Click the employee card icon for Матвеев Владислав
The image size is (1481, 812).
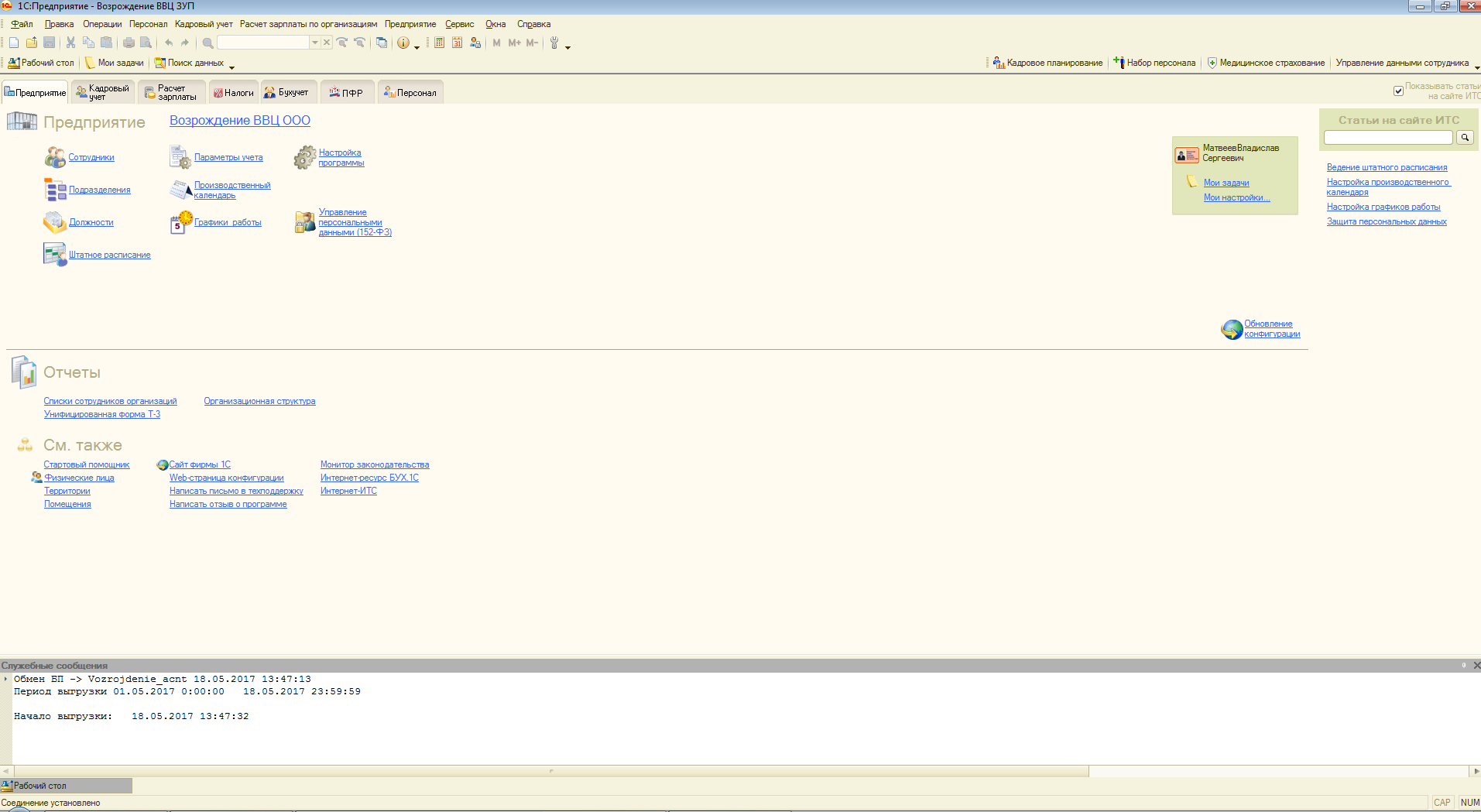[1187, 156]
